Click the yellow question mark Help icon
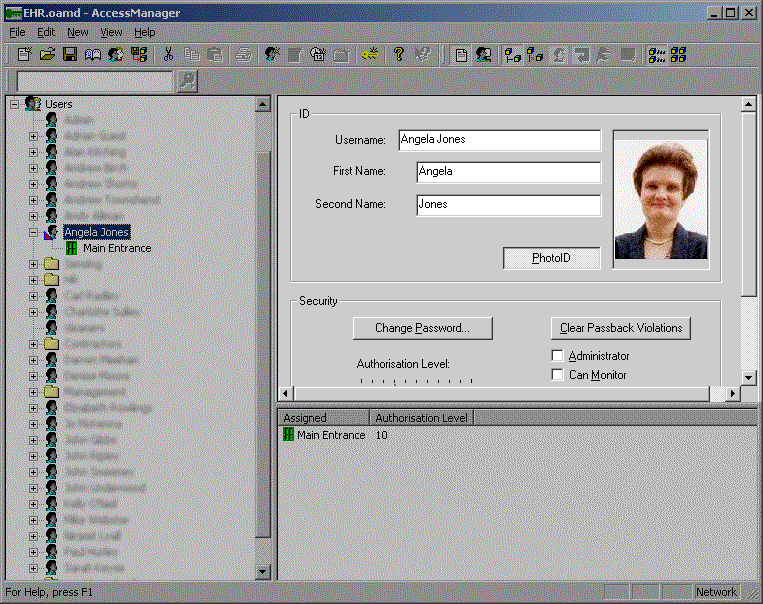The height and width of the screenshot is (604, 763). pos(399,55)
